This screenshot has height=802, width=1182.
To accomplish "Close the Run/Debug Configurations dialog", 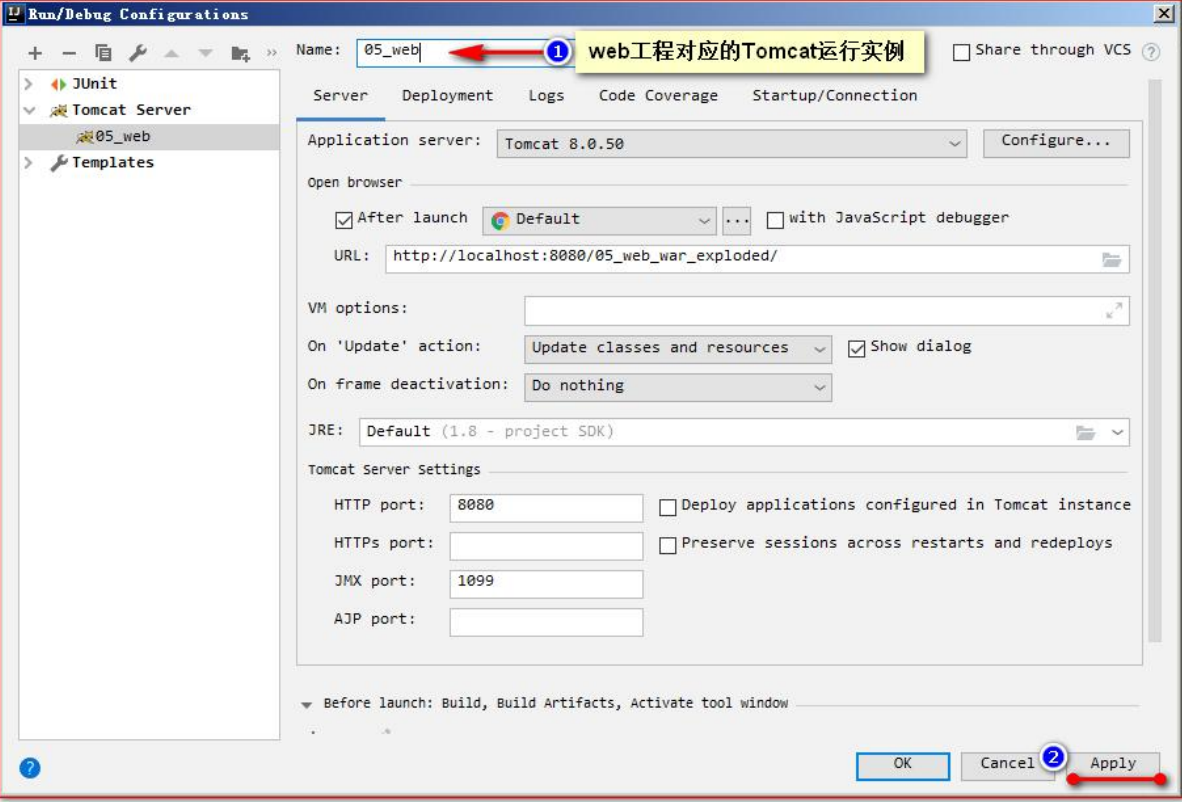I will click(1163, 14).
